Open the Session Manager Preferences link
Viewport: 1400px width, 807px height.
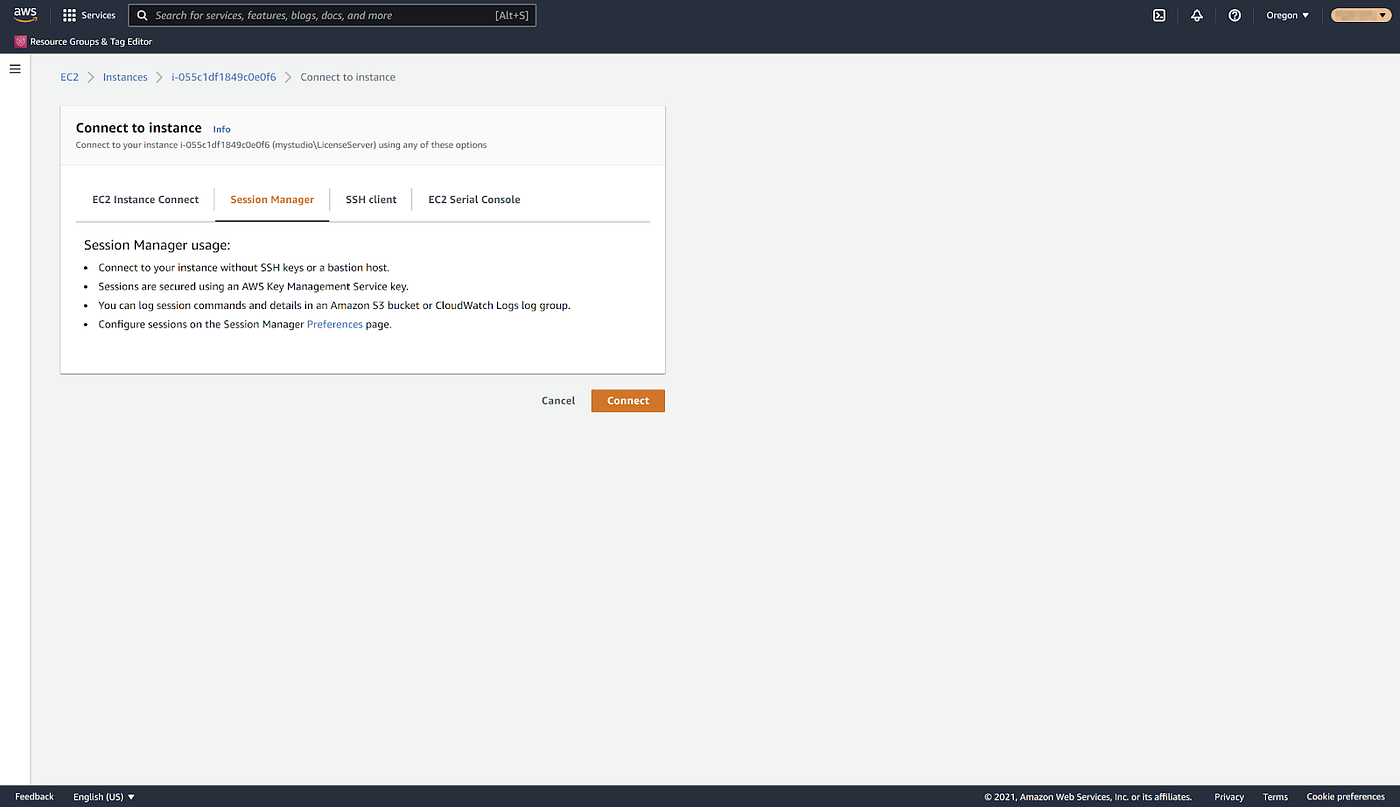point(335,325)
